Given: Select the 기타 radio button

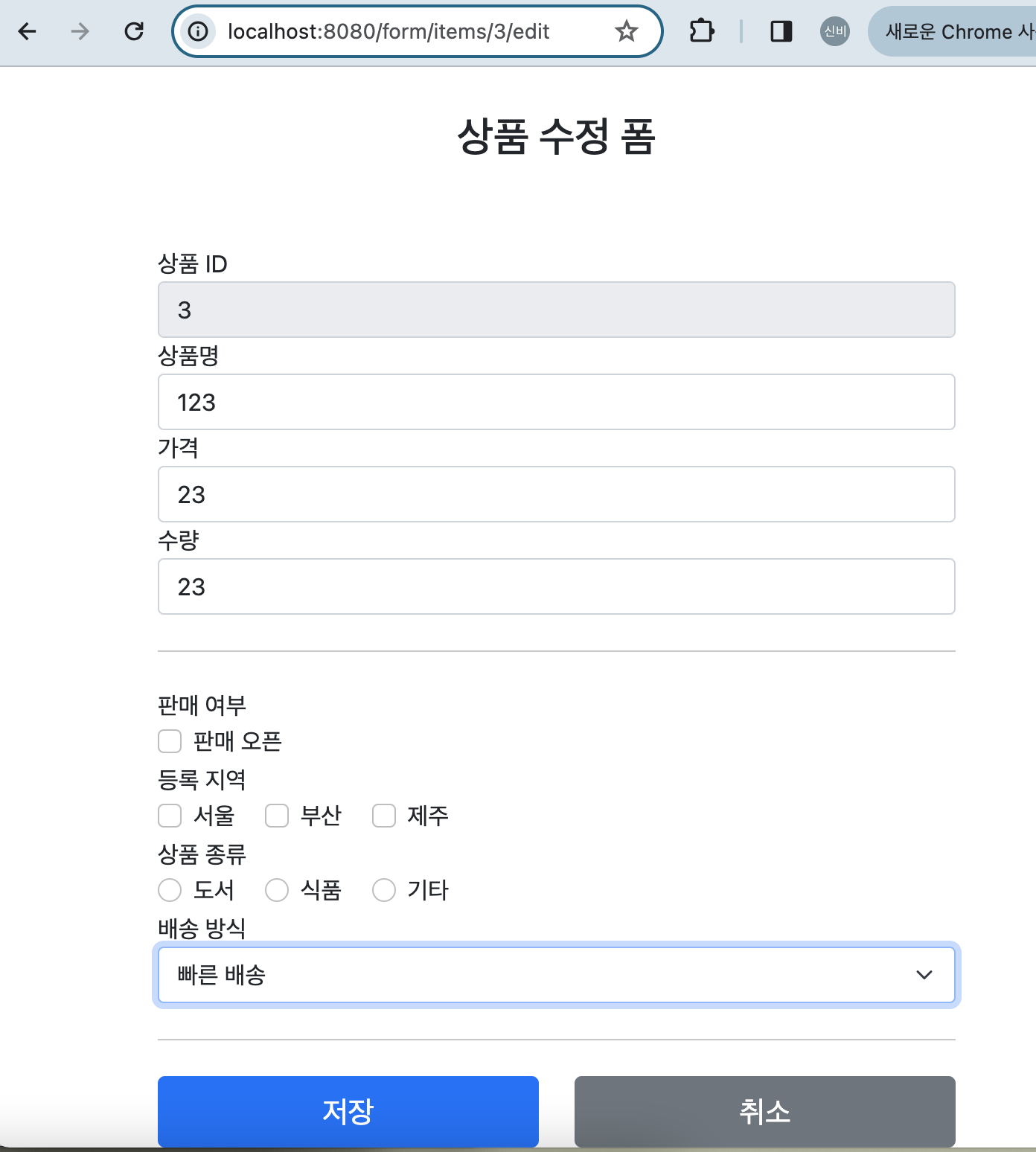Looking at the screenshot, I should tap(384, 890).
